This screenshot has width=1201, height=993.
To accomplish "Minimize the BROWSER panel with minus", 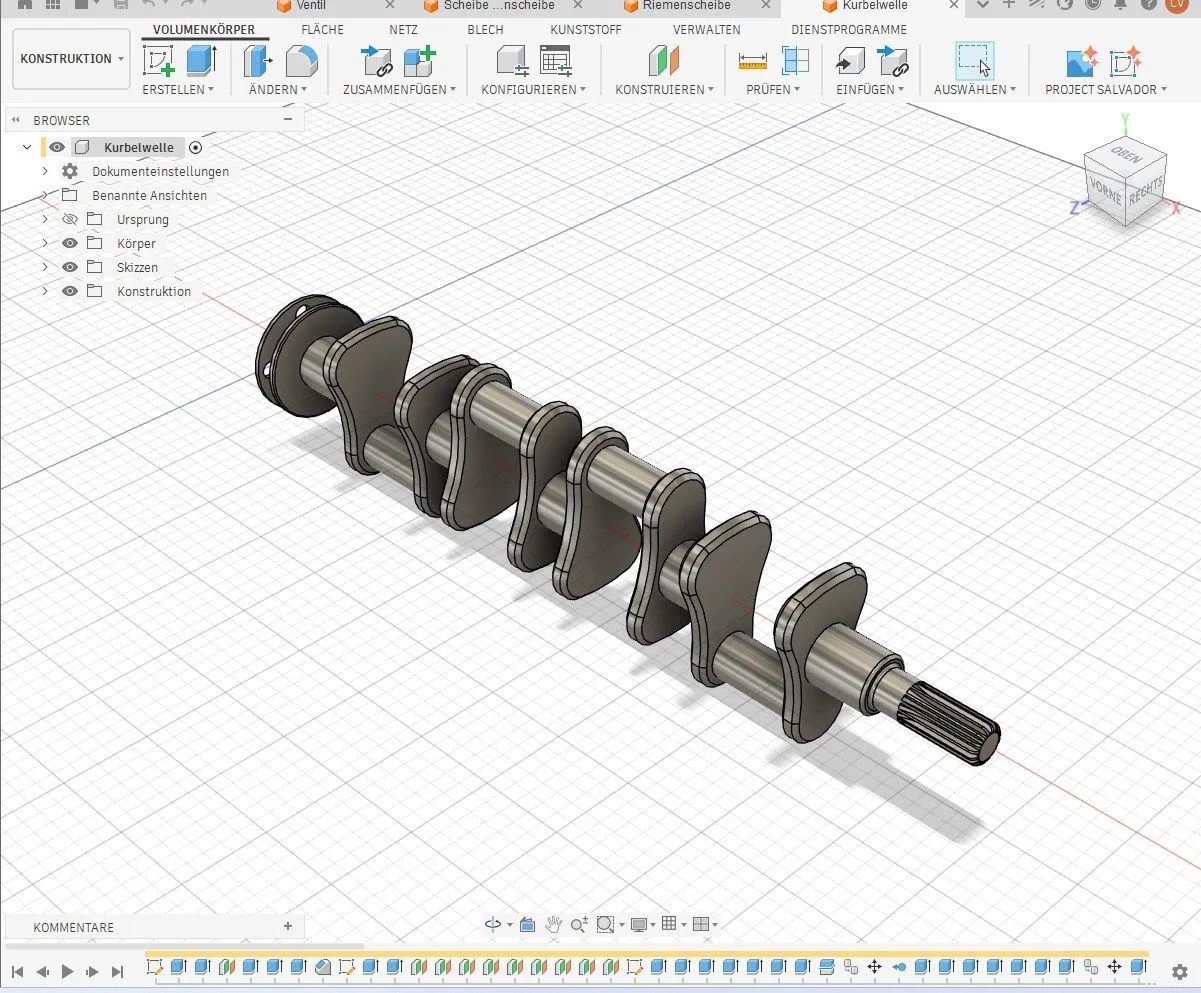I will point(288,119).
